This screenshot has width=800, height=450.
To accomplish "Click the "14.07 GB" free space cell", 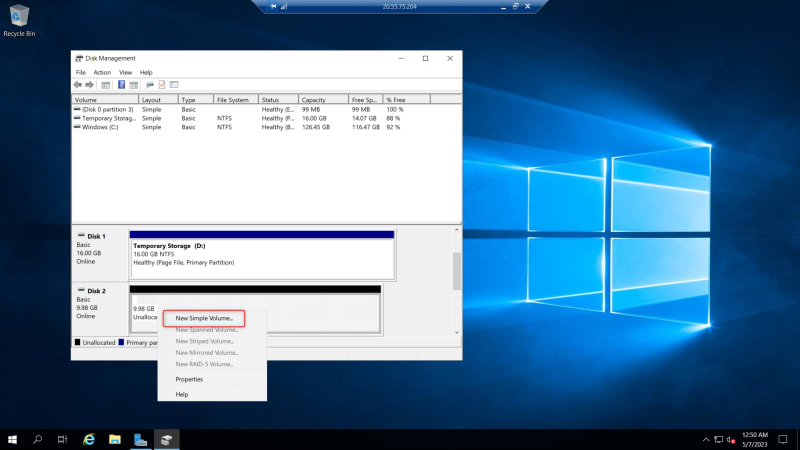I will pyautogui.click(x=364, y=118).
